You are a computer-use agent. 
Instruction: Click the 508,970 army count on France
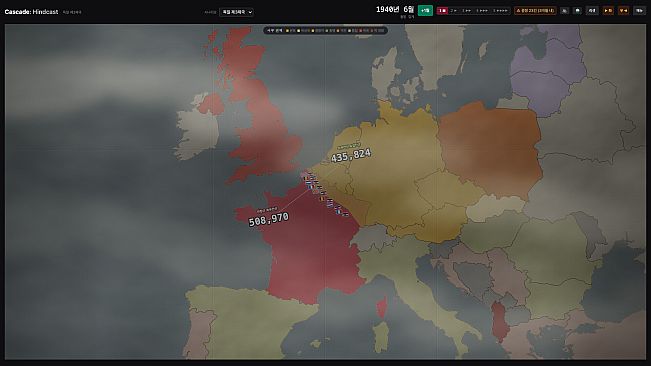[269, 220]
